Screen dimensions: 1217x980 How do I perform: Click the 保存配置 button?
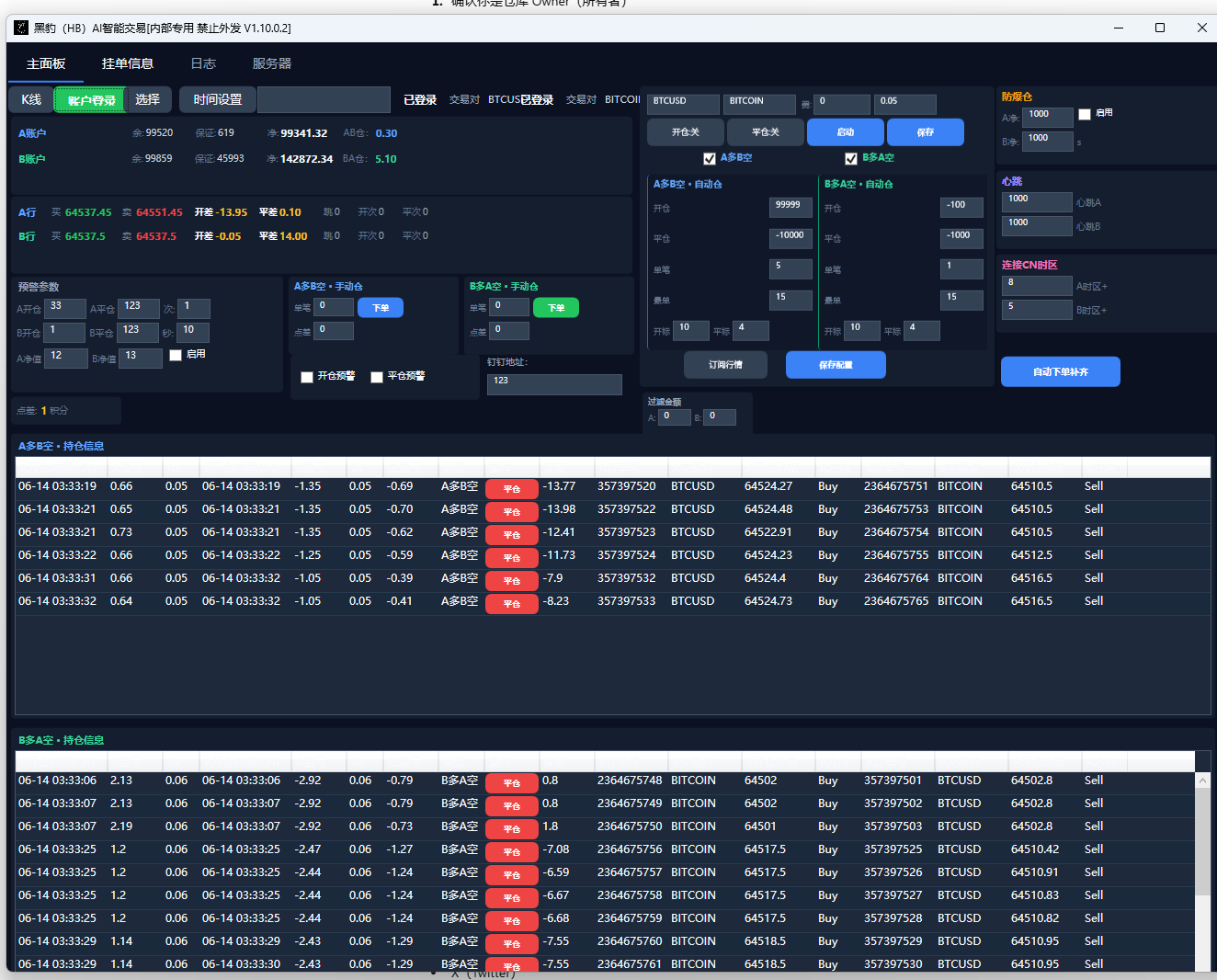click(836, 365)
